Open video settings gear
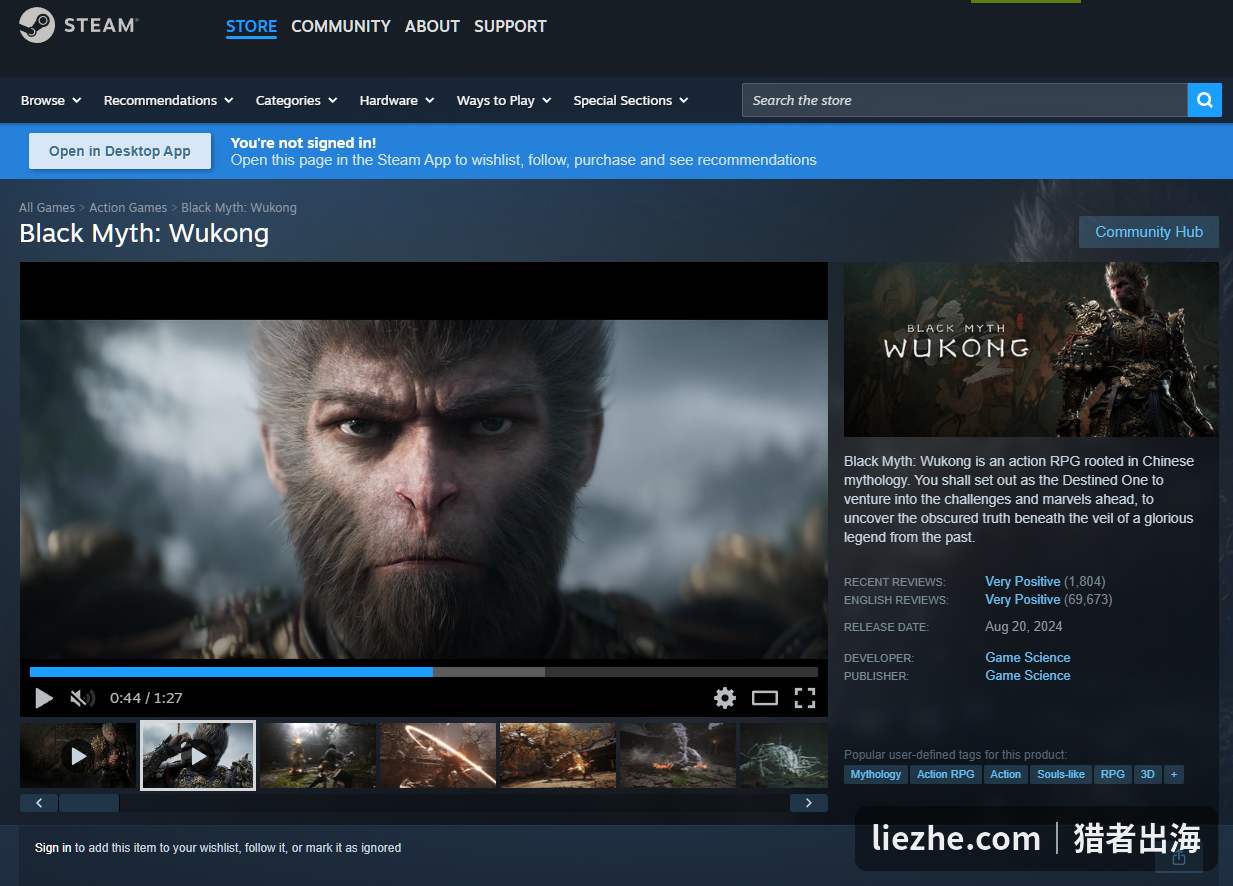The image size is (1233, 886). 725,698
